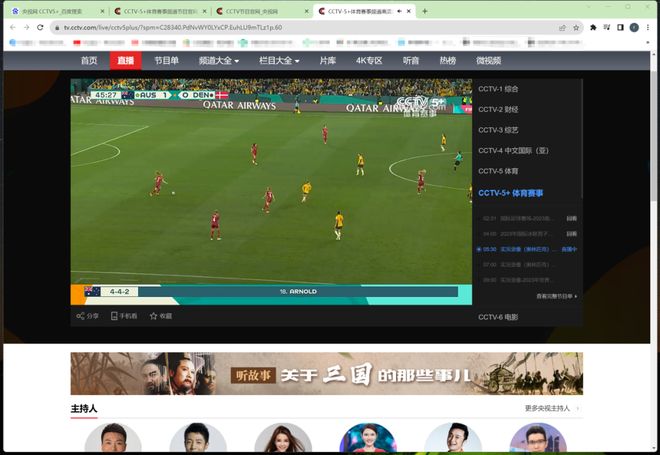Open the full programme list link
660x455 pixels.
[556, 296]
